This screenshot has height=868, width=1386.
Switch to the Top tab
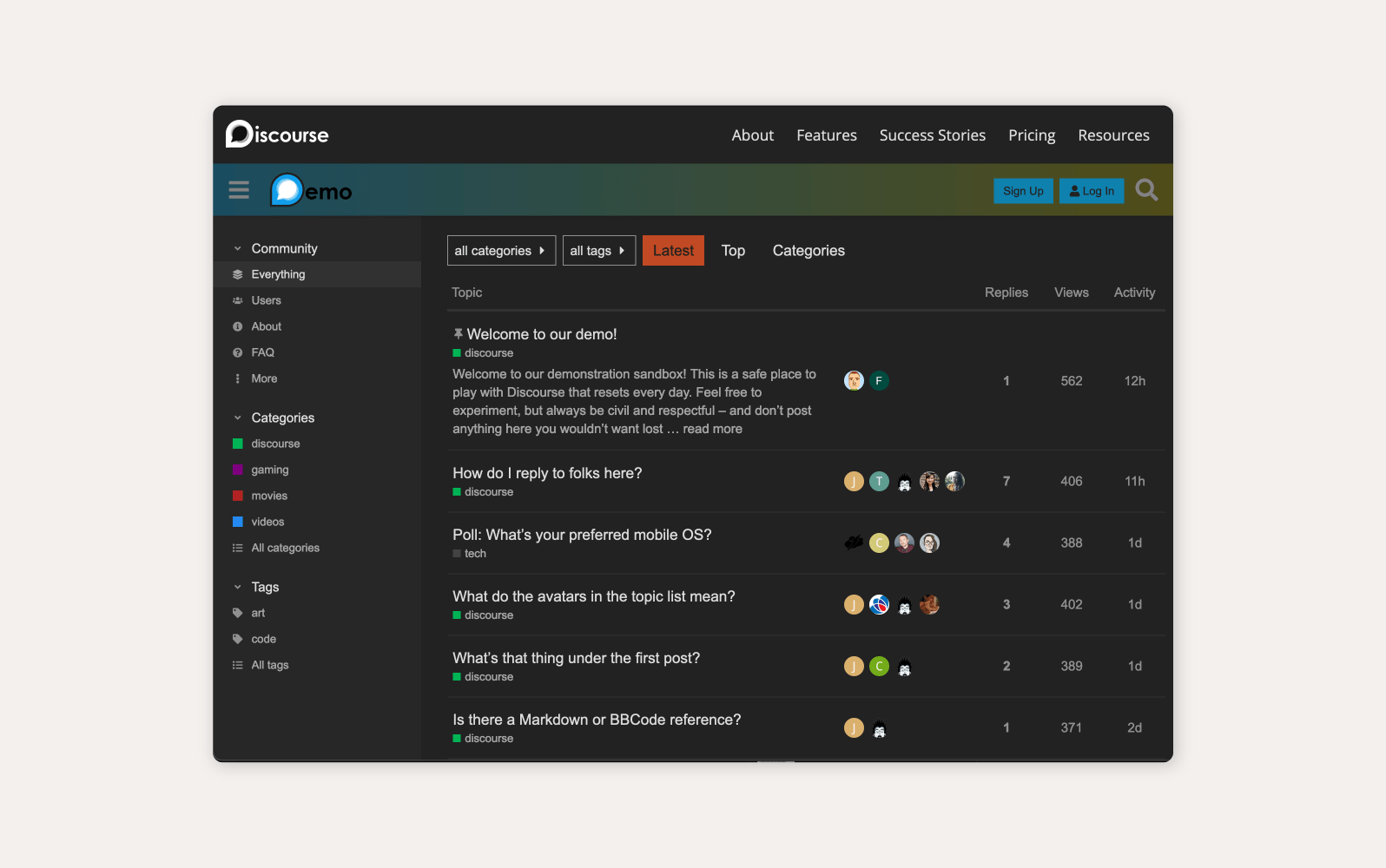pos(733,251)
